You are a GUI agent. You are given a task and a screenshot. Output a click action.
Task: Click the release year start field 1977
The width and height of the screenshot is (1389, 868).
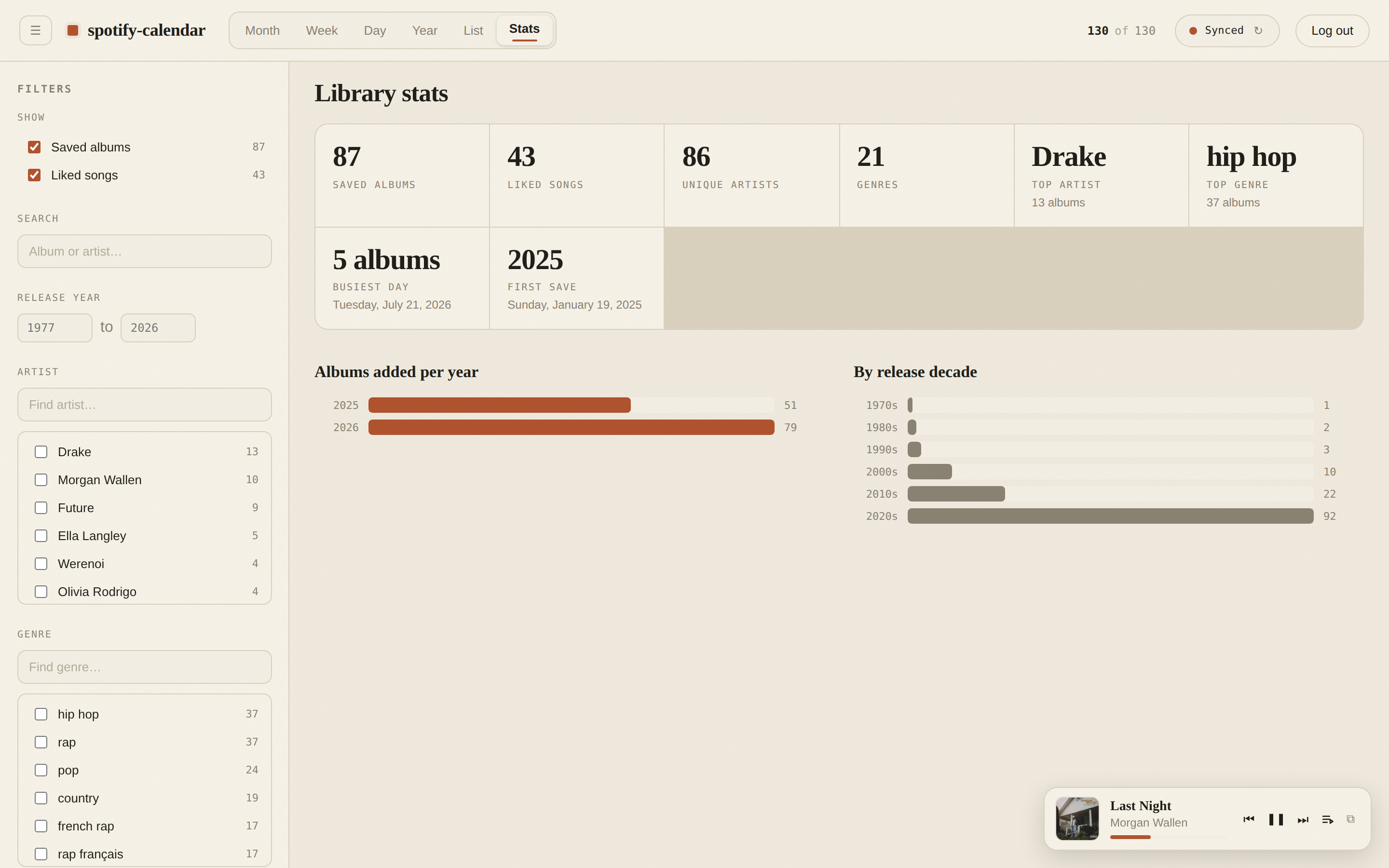pos(54,328)
